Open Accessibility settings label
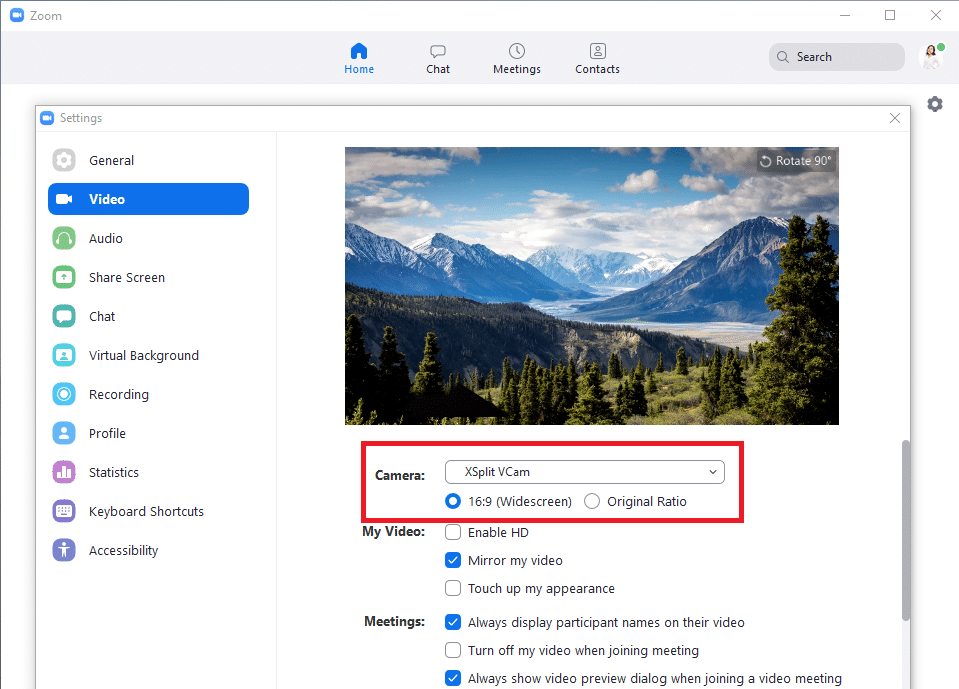The width and height of the screenshot is (959, 689). click(x=124, y=550)
